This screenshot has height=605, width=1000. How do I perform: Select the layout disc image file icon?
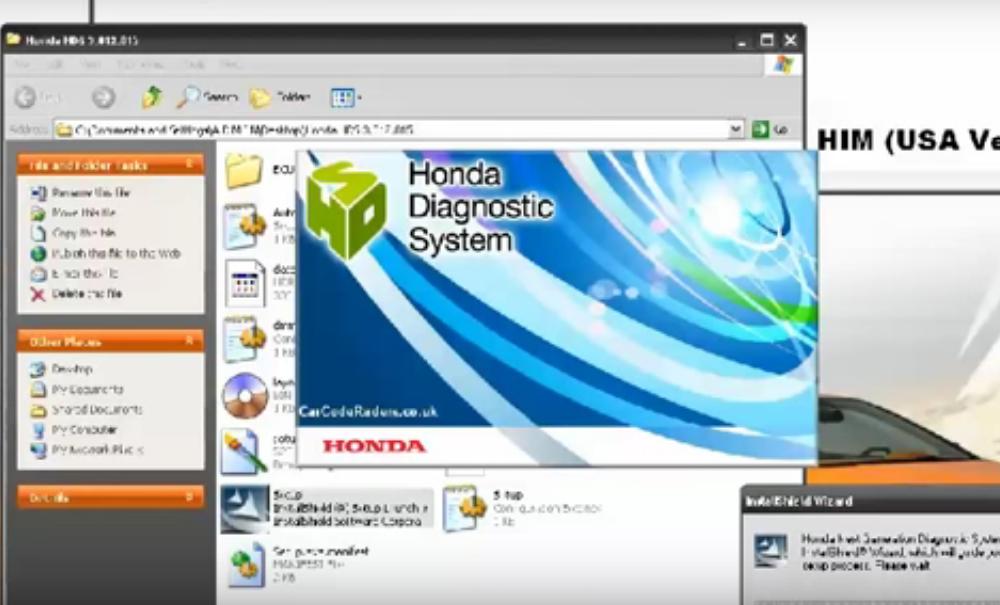point(245,396)
